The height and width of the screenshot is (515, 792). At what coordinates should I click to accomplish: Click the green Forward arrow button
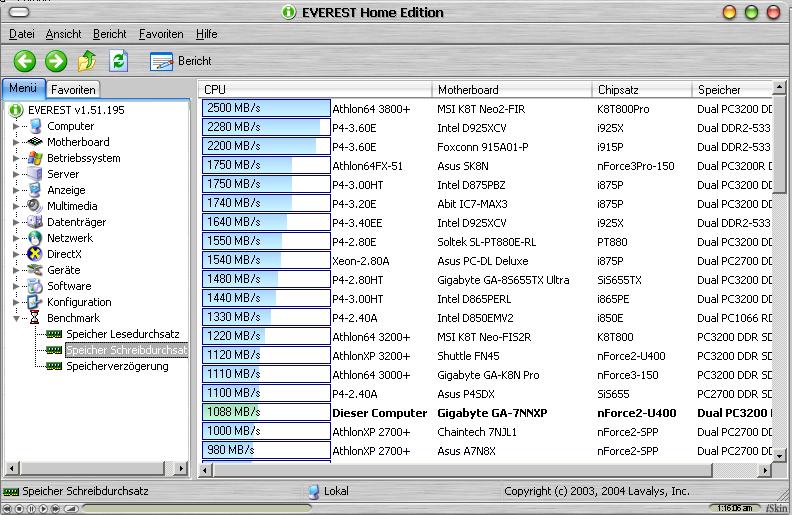(x=56, y=61)
